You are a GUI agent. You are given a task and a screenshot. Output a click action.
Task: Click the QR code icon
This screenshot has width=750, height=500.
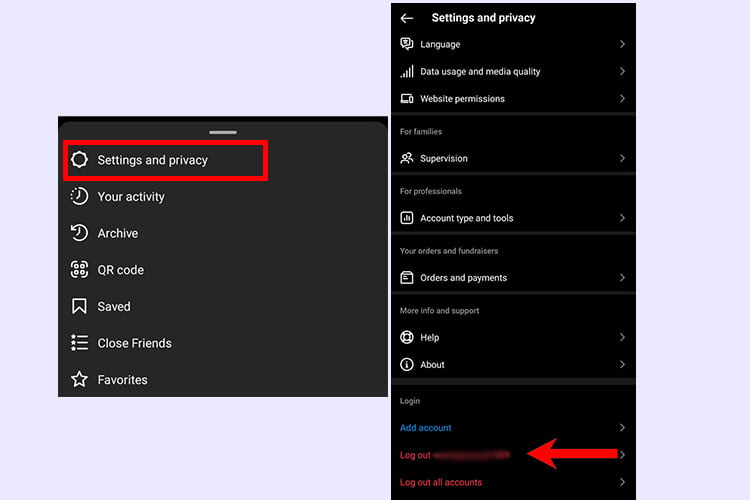click(80, 270)
